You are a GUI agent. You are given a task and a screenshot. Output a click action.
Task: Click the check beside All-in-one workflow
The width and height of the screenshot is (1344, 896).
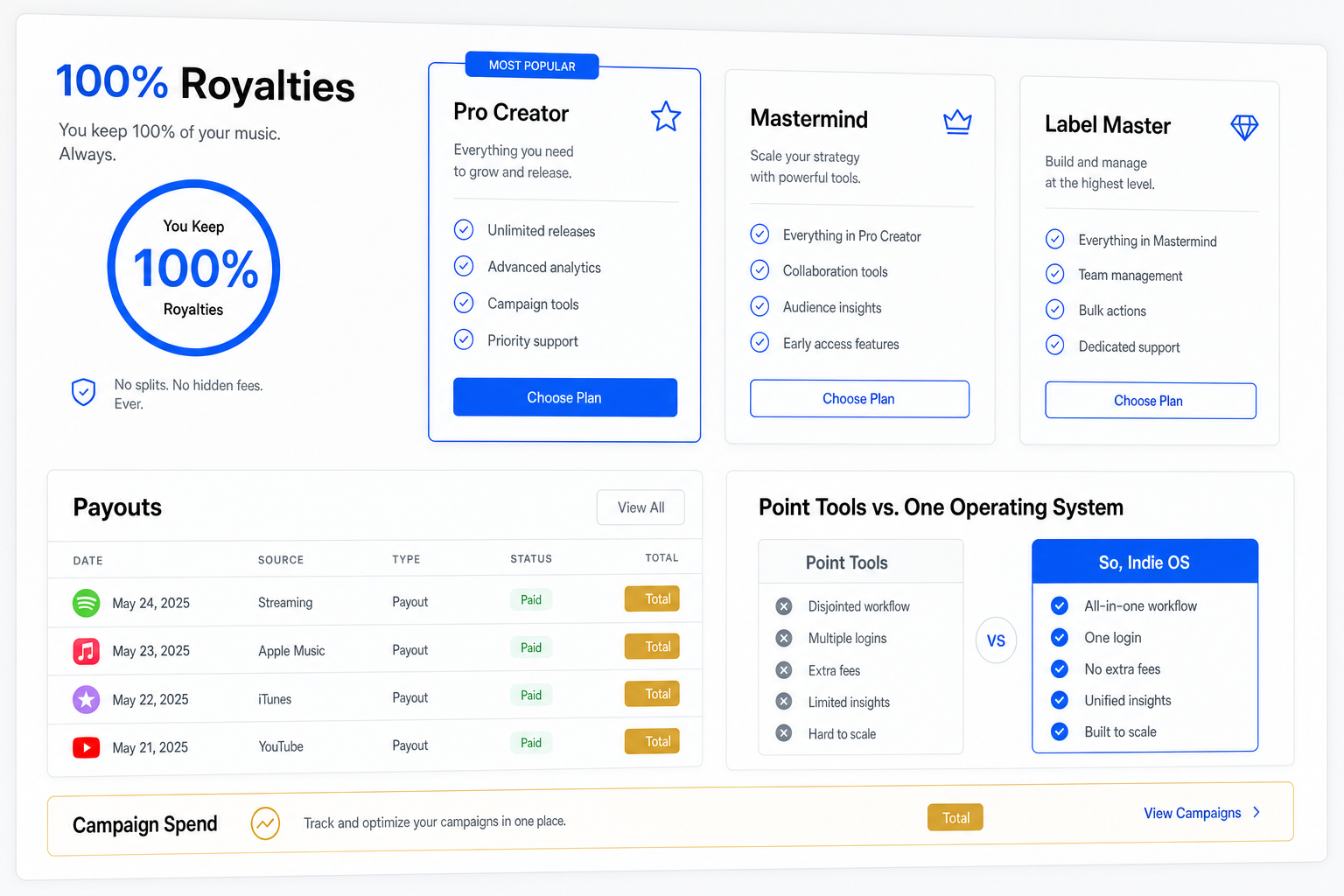(1060, 605)
